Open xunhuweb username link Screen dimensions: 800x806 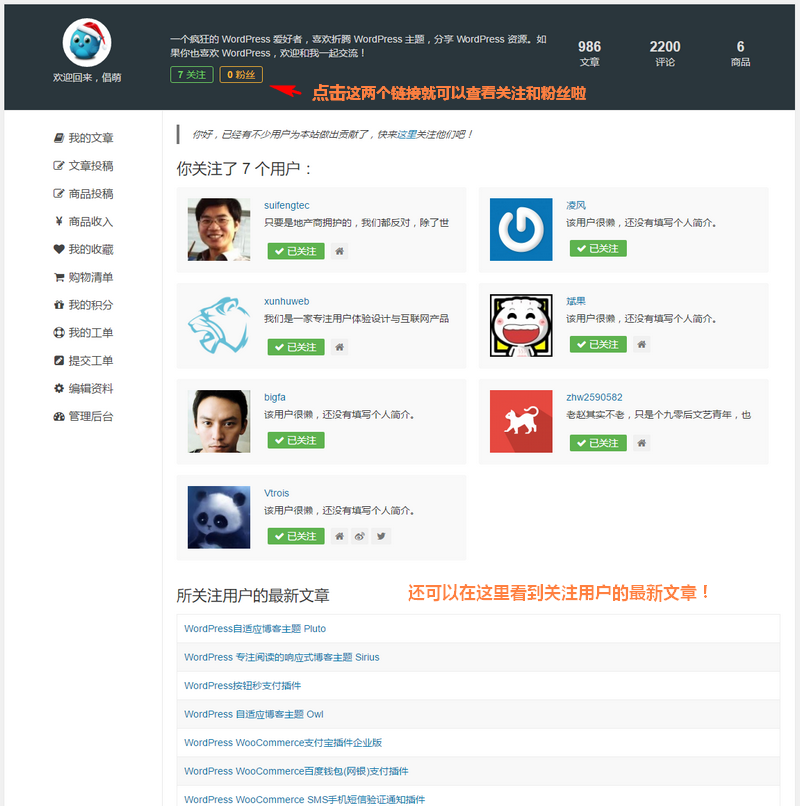(287, 301)
